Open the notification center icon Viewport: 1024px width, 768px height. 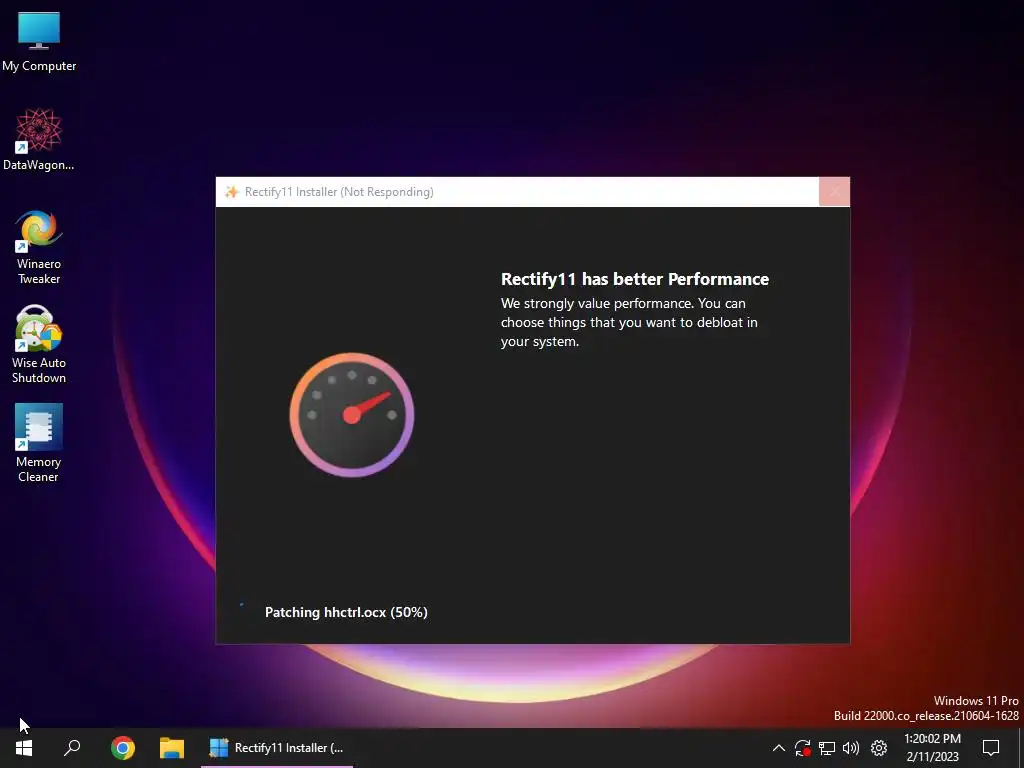(991, 748)
